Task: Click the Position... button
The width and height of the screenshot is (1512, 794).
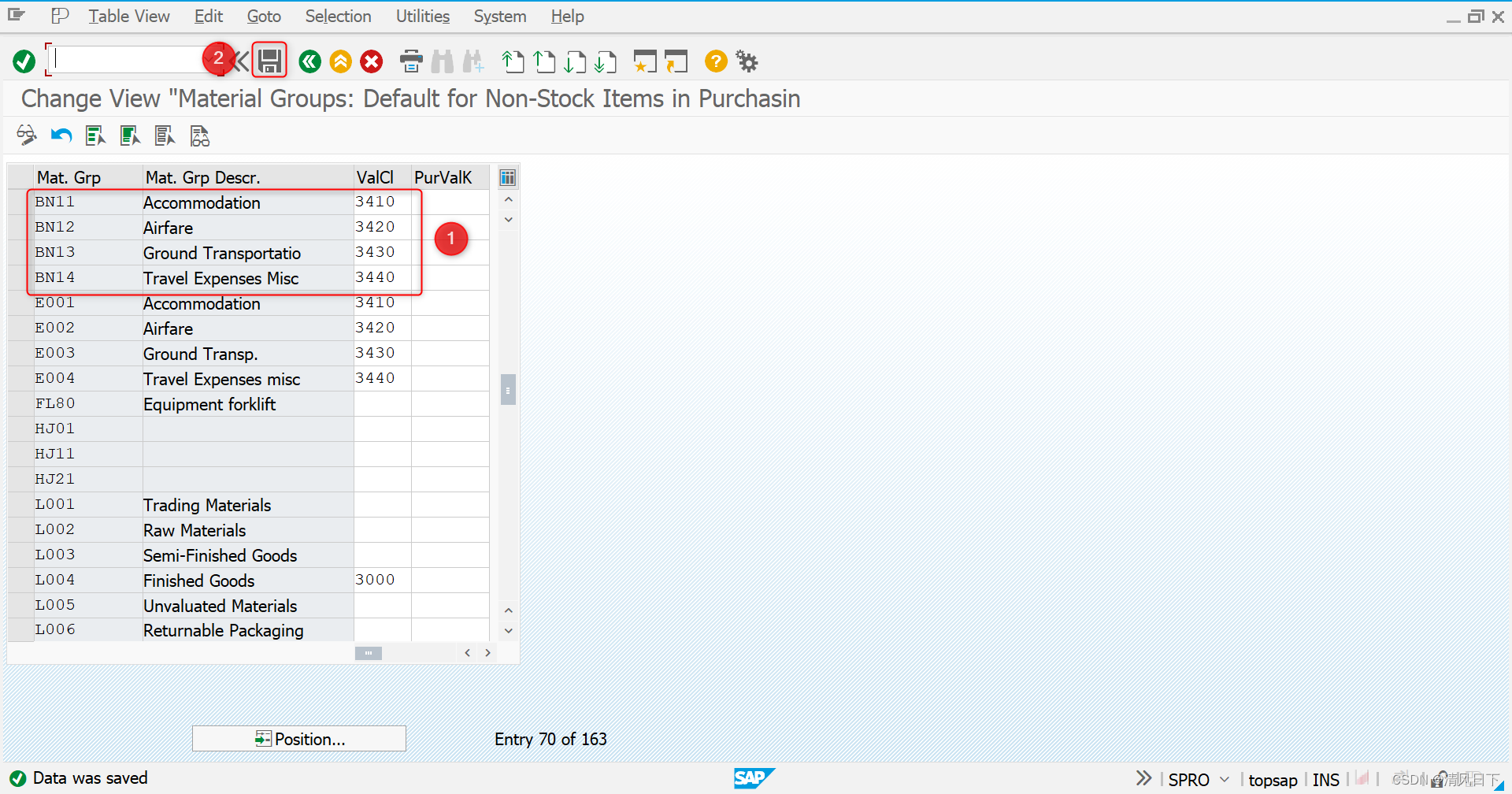Action: point(299,739)
